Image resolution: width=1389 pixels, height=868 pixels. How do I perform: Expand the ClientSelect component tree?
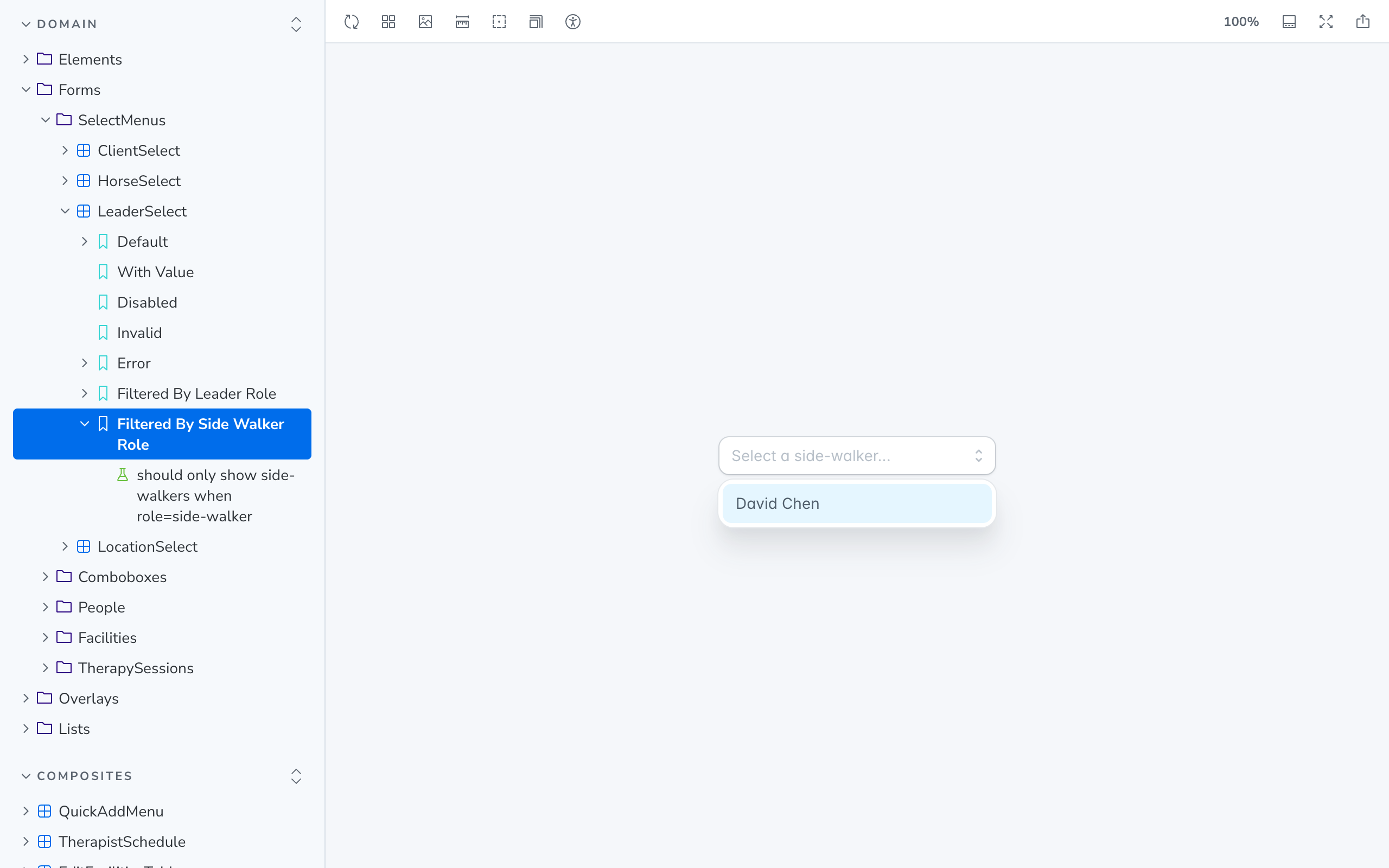pos(65,150)
